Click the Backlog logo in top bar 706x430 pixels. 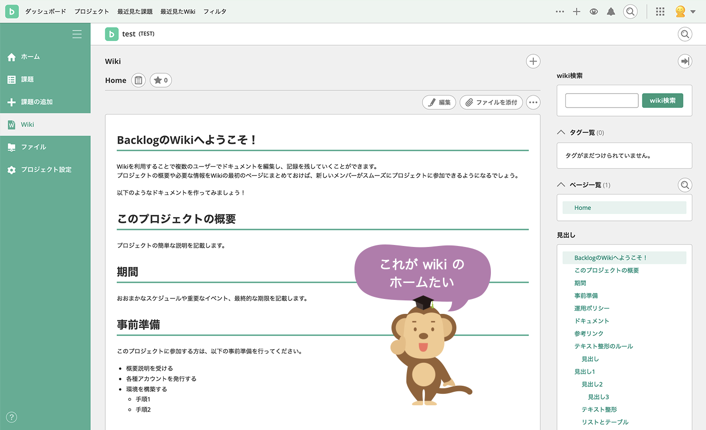12,11
